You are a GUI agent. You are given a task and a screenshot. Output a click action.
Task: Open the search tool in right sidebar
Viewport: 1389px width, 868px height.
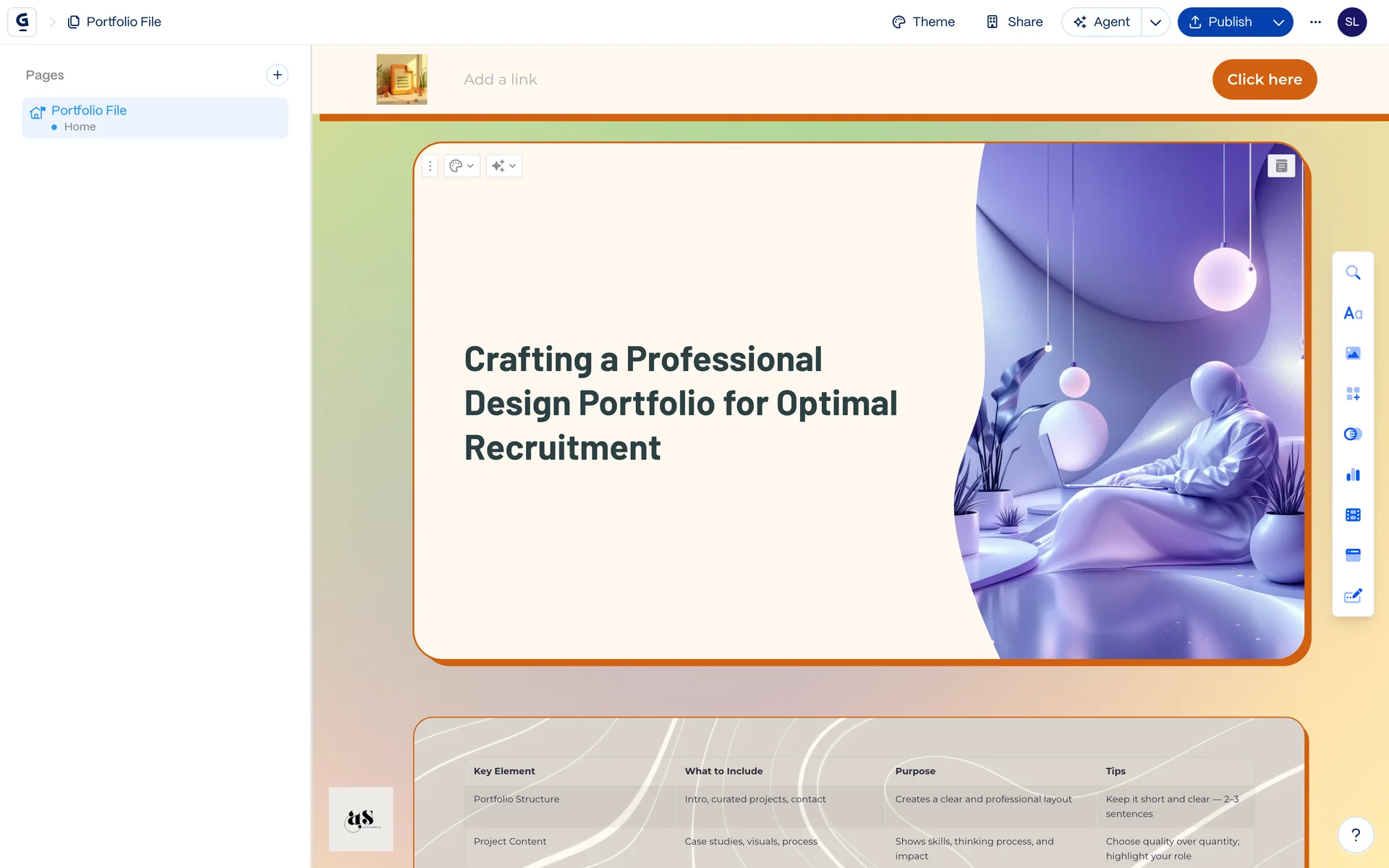click(1353, 273)
